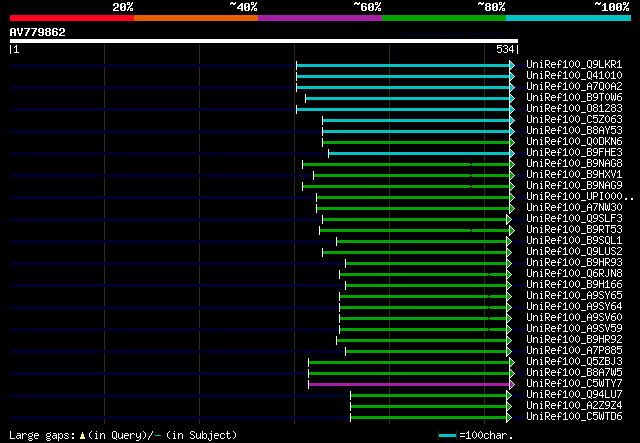
Task: Open the UniRef100_Q6RJN8 label
Action: [574, 274]
